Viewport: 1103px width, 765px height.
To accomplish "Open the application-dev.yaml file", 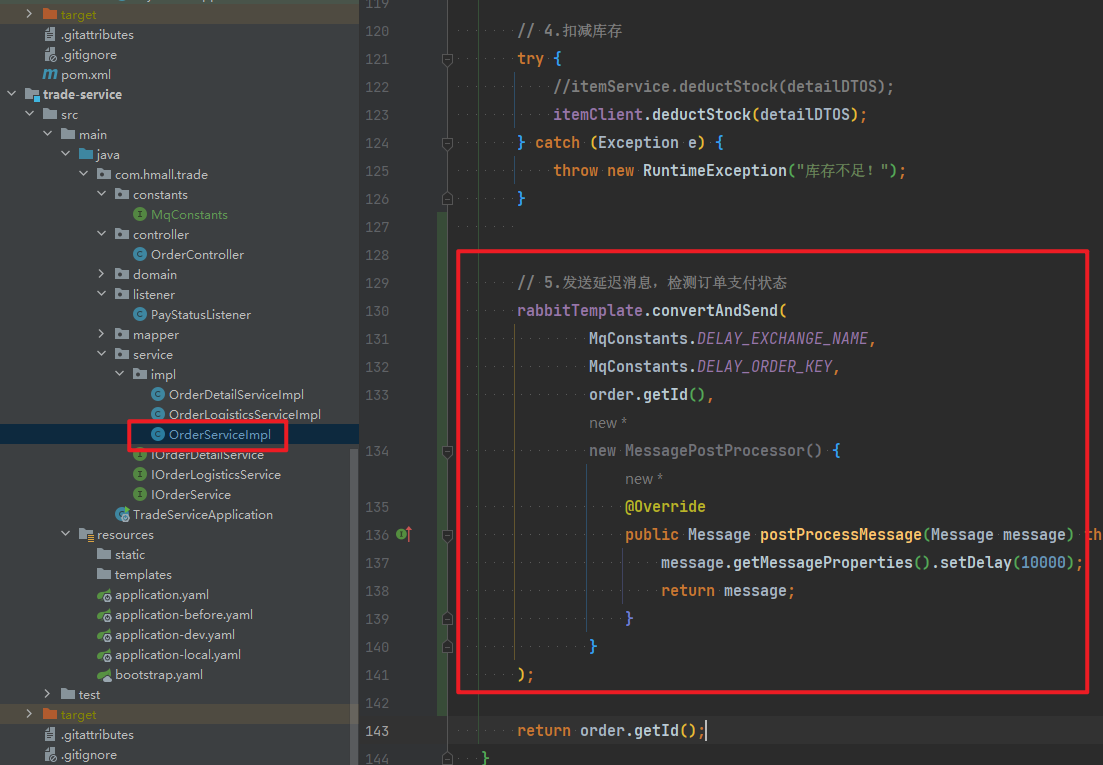I will pos(174,635).
